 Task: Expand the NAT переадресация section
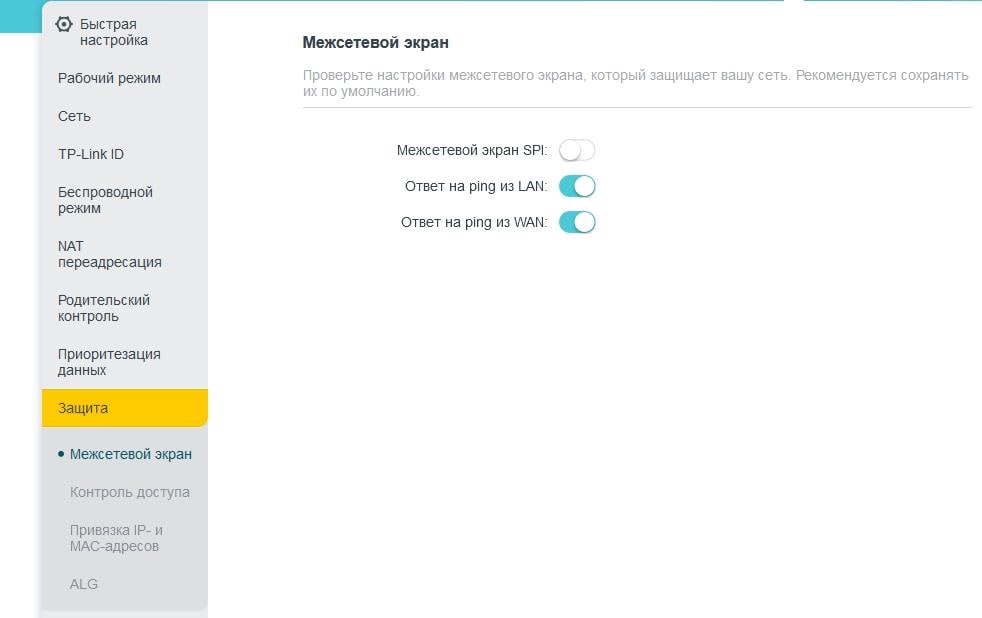click(109, 254)
